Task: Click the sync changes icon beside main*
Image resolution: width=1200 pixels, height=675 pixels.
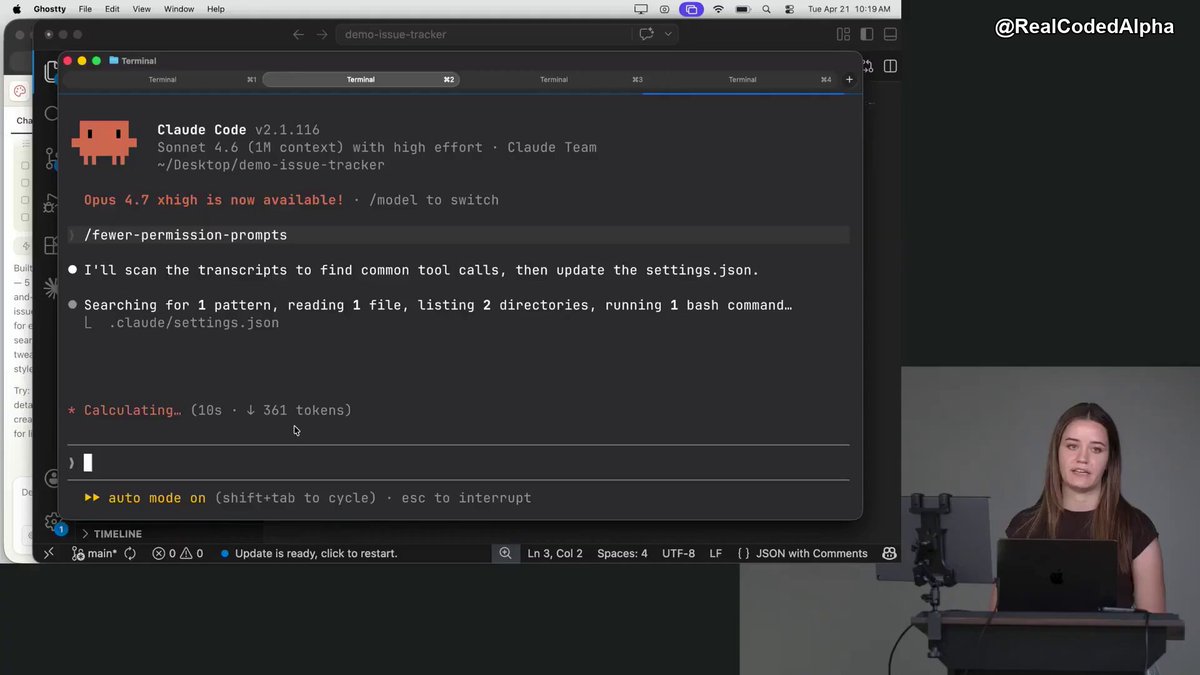Action: 130,553
